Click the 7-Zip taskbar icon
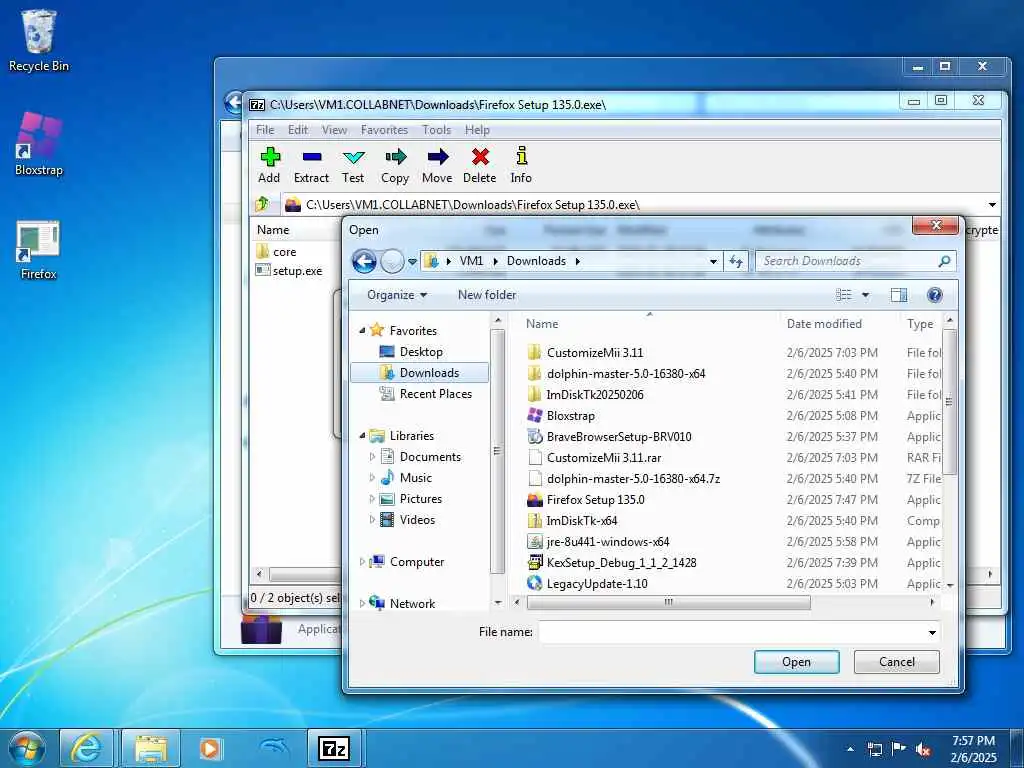 pyautogui.click(x=334, y=748)
